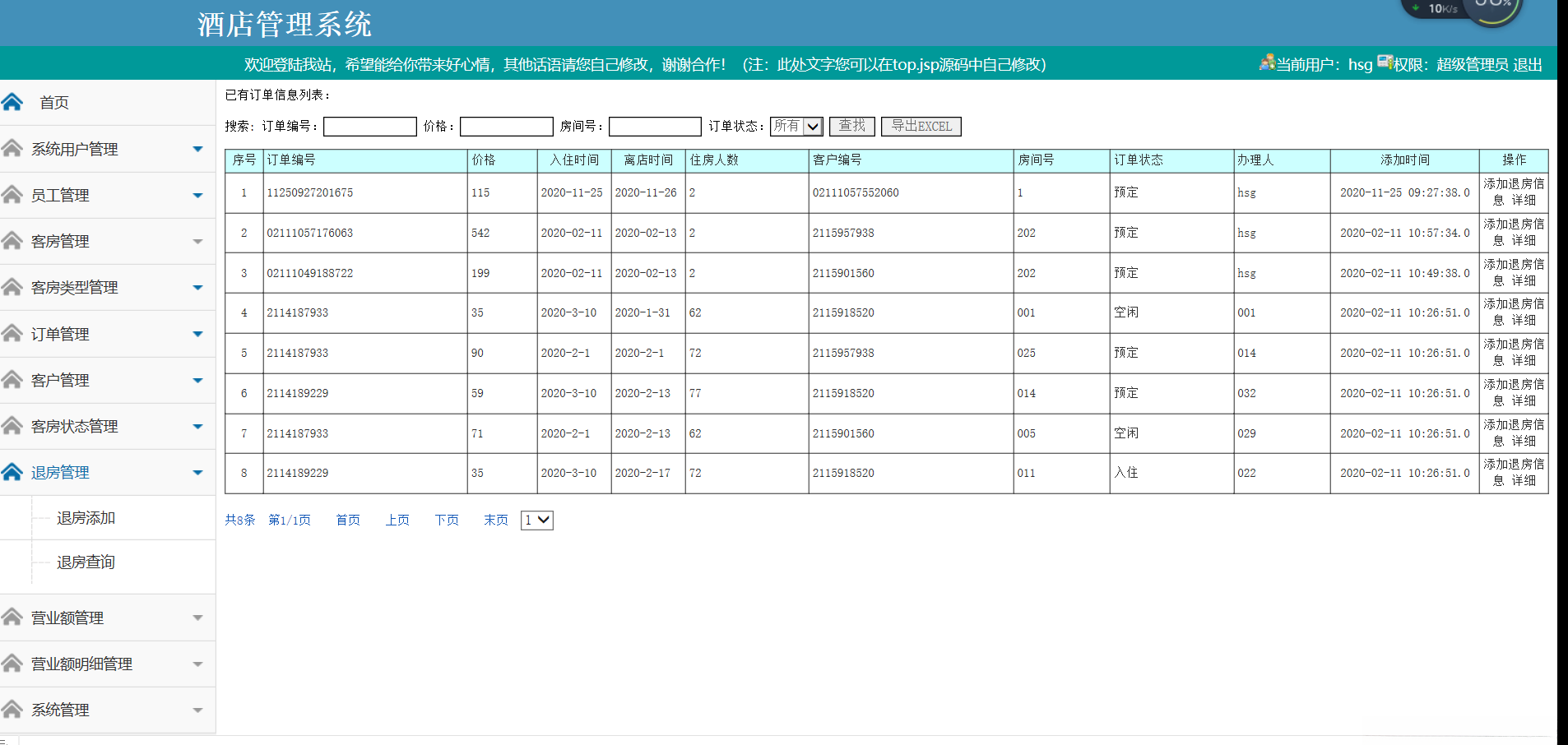Image resolution: width=1568 pixels, height=745 pixels.
Task: Collapse the 退房管理 submenu arrow
Action: [197, 472]
